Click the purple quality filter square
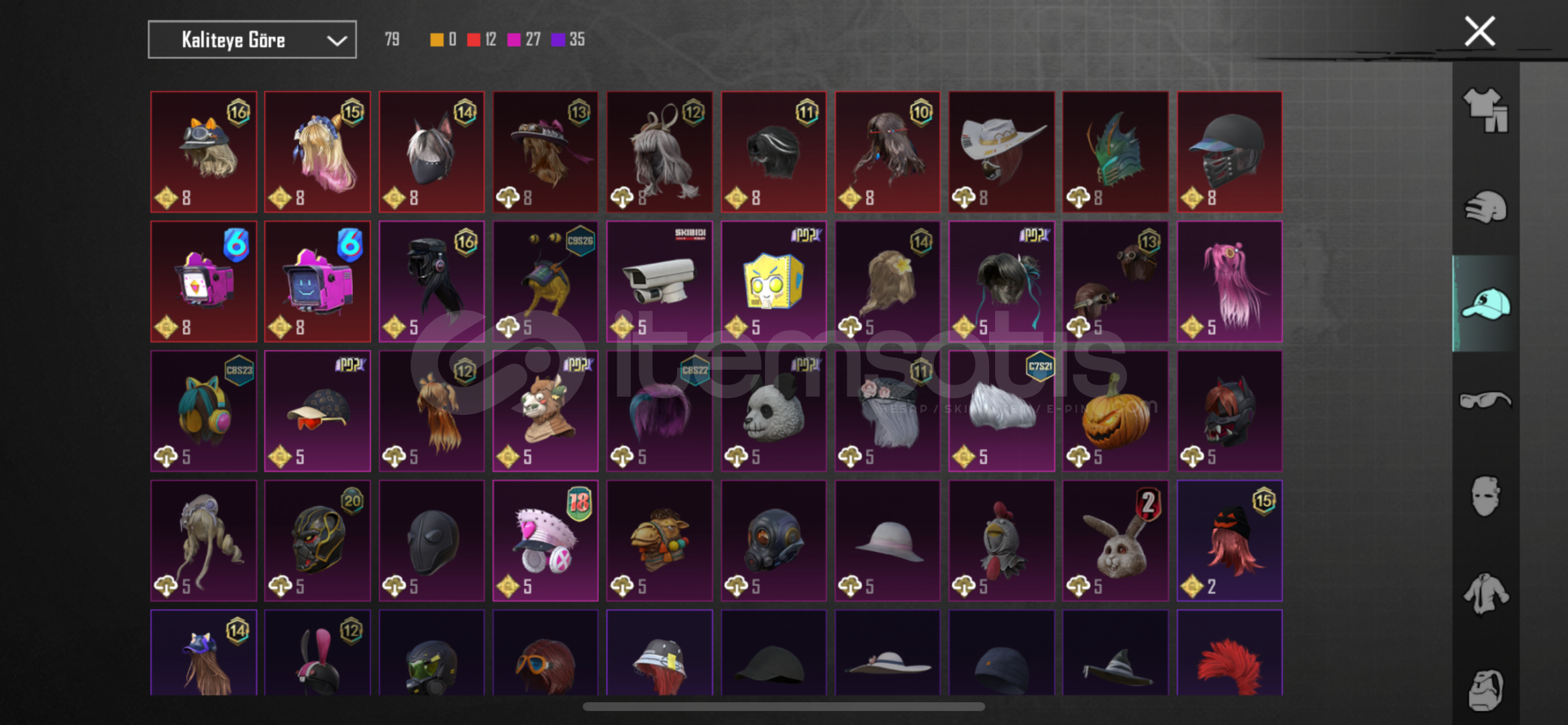The image size is (1568, 725). pyautogui.click(x=558, y=40)
